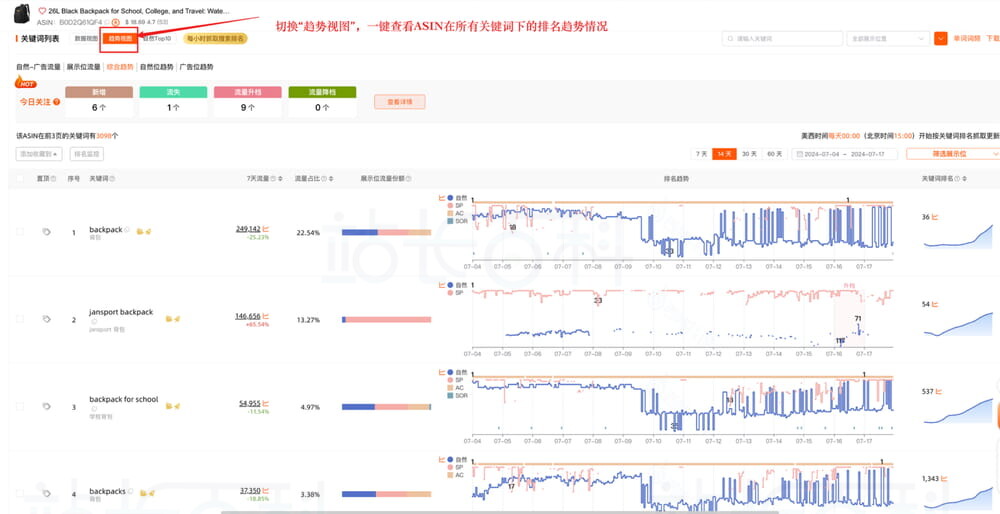This screenshot has width=1000, height=514.
Task: Click the chart icon beside 146,656 traffic value
Action: [x=266, y=315]
